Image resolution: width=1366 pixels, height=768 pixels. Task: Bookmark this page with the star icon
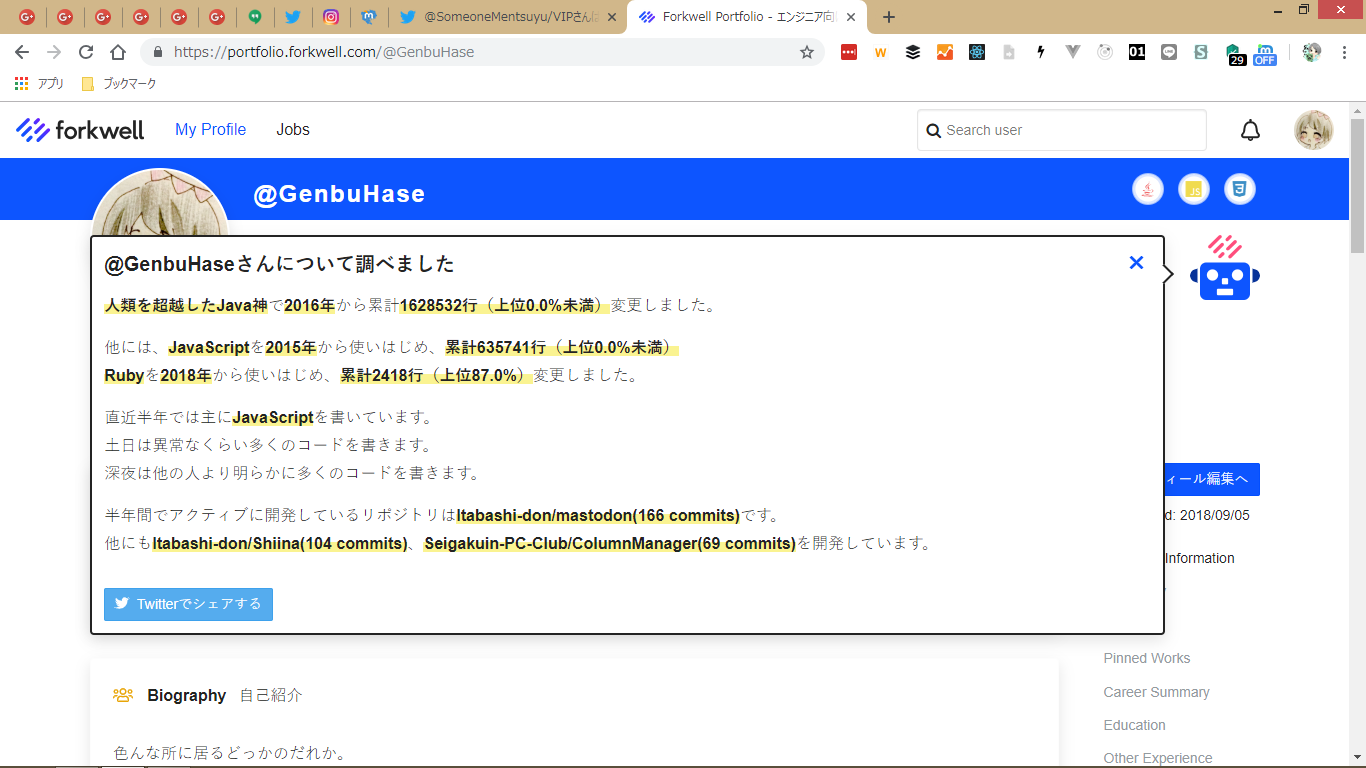(807, 52)
